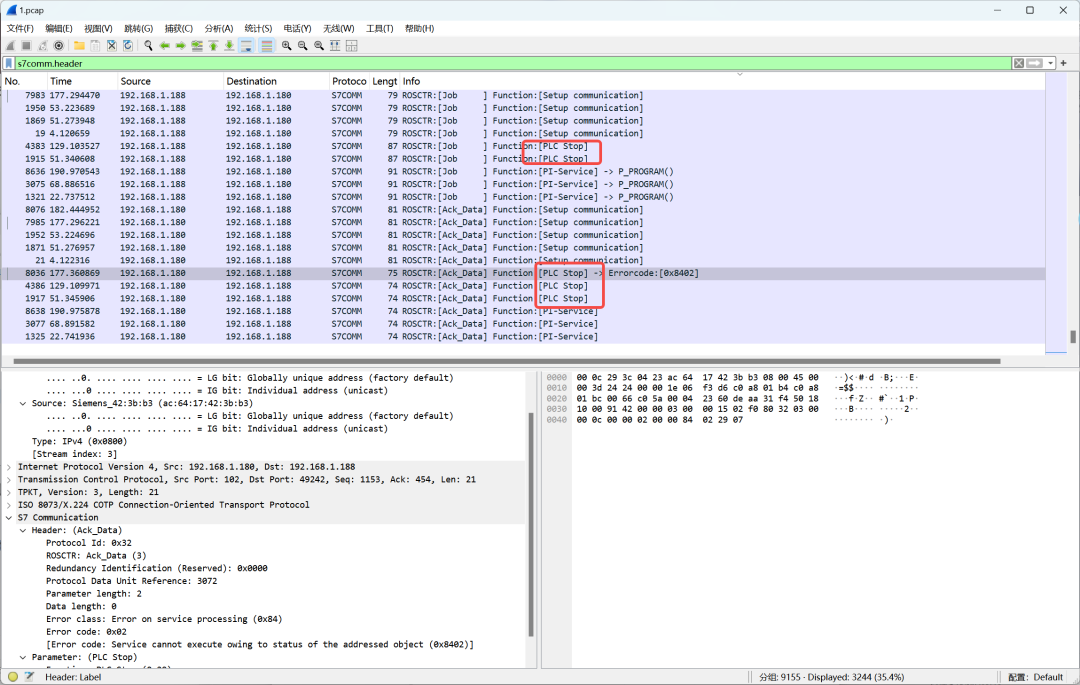Reload the capture file icon
This screenshot has height=685, width=1080.
(x=128, y=45)
